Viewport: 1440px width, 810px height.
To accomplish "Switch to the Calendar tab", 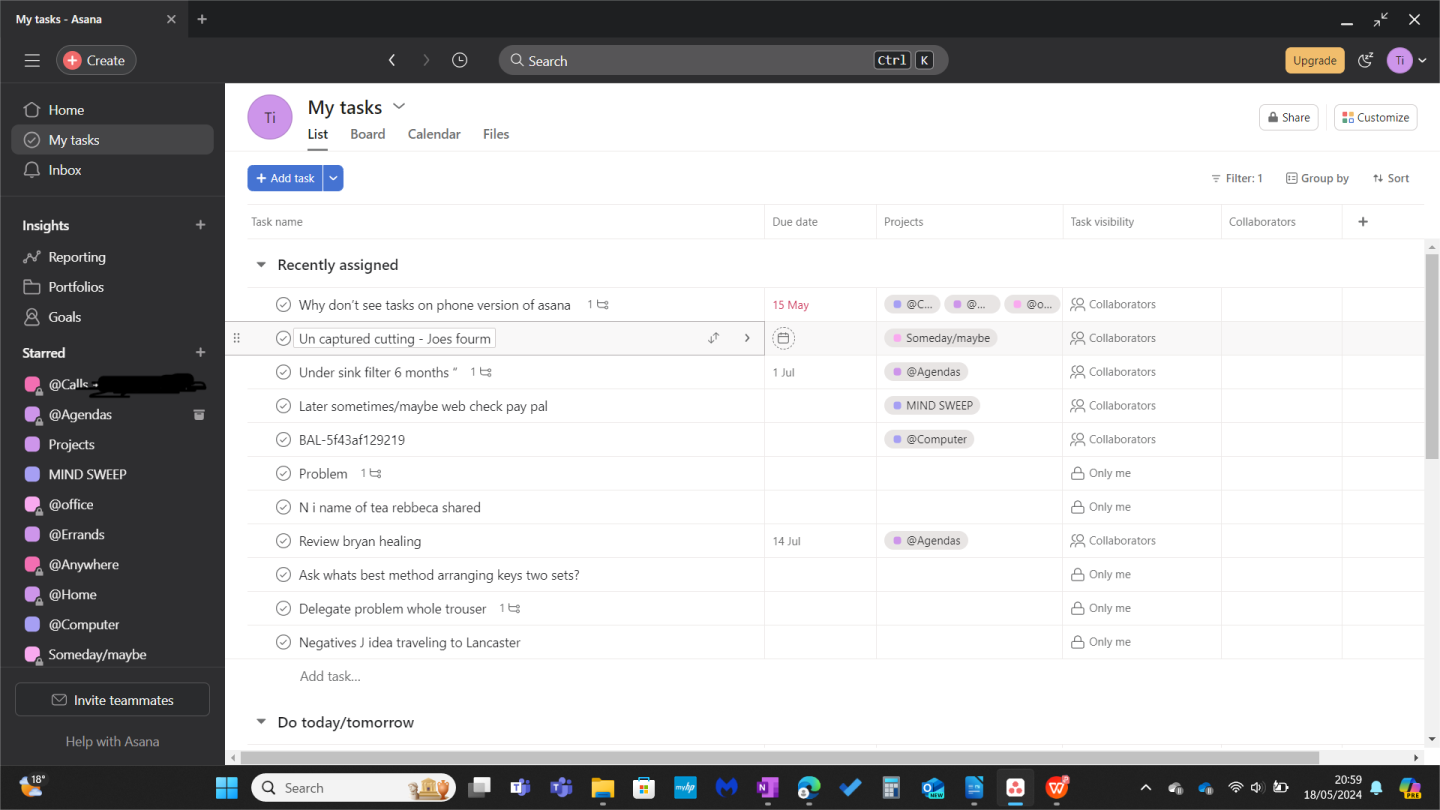I will (434, 134).
